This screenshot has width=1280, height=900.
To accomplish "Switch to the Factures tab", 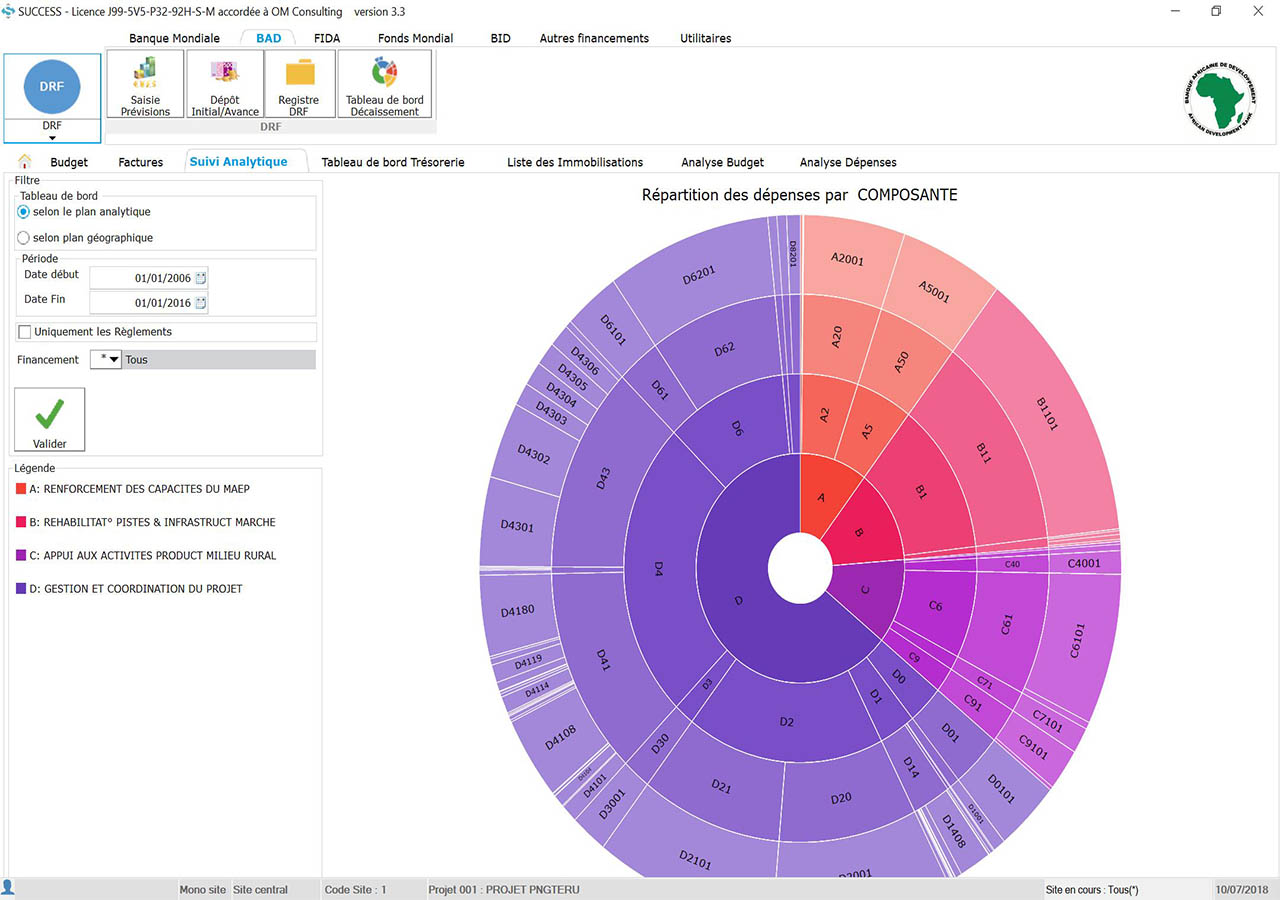I will coord(141,162).
